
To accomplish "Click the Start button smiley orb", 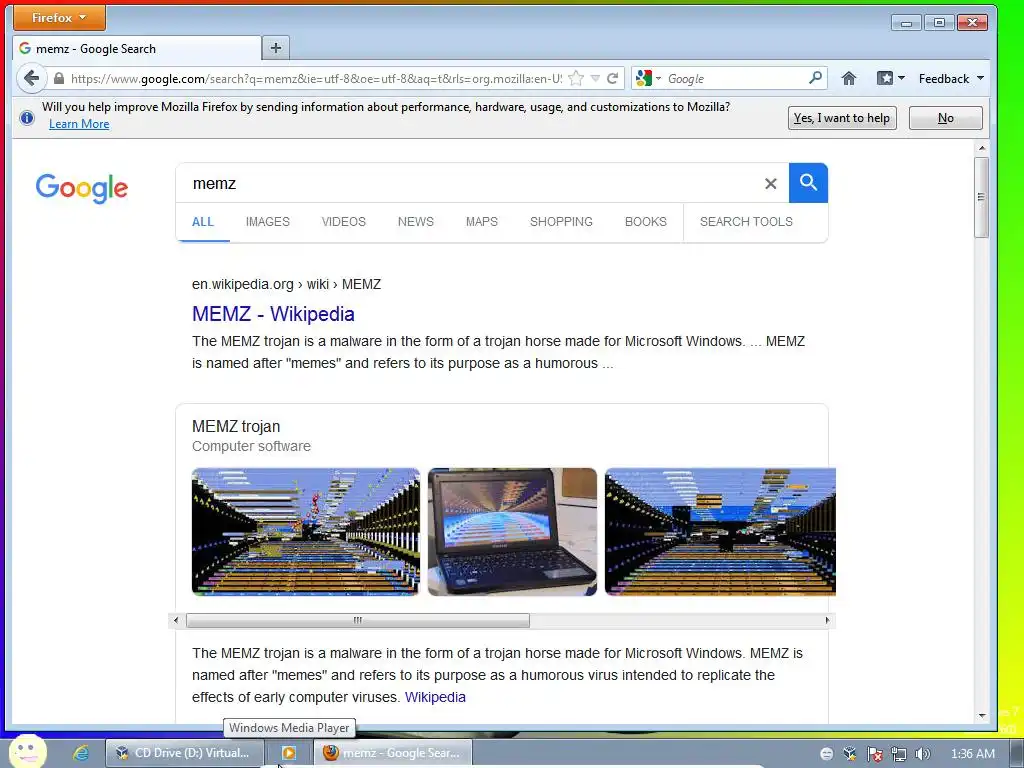I will (27, 752).
